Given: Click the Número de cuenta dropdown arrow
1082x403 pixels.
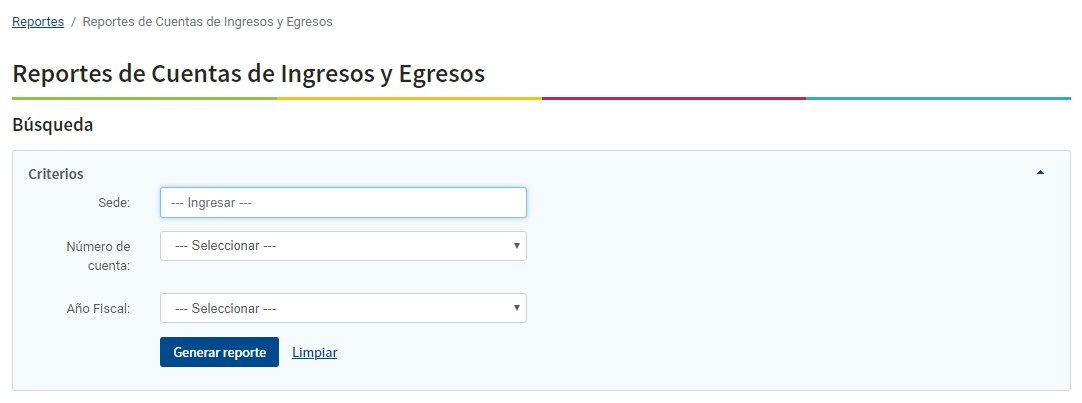Looking at the screenshot, I should pyautogui.click(x=516, y=246).
